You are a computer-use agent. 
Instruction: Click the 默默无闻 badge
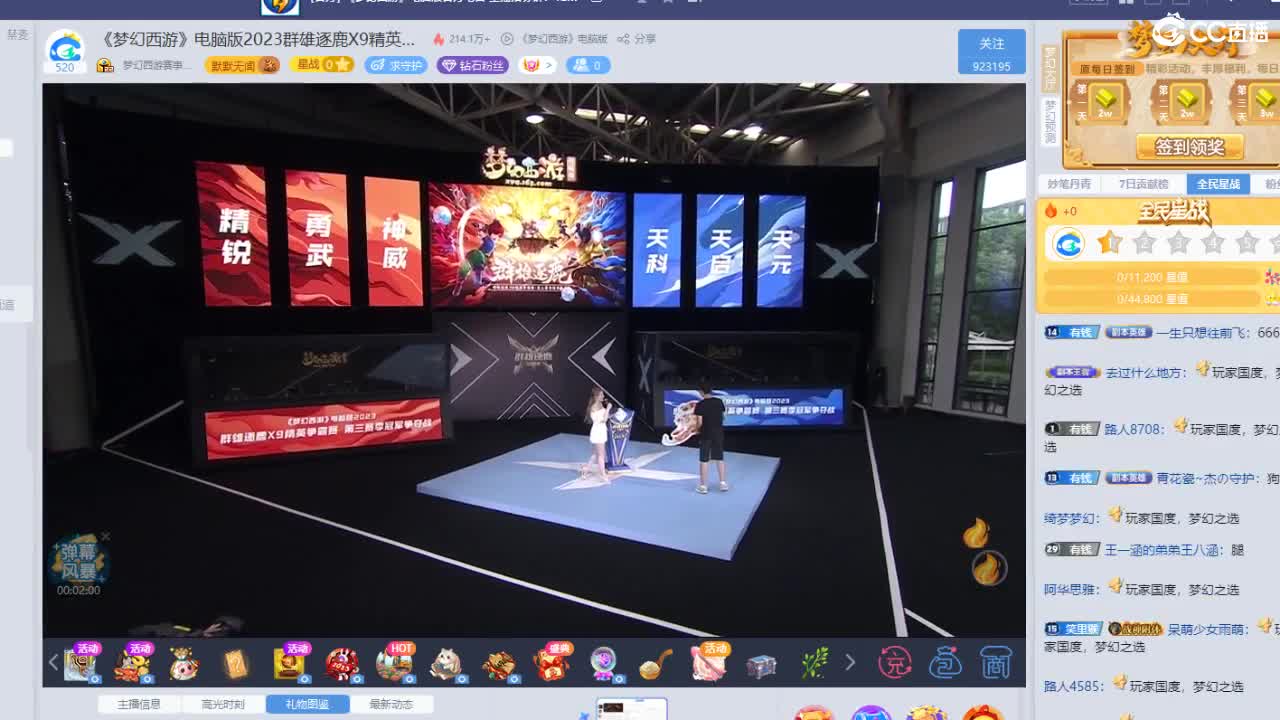pos(242,65)
